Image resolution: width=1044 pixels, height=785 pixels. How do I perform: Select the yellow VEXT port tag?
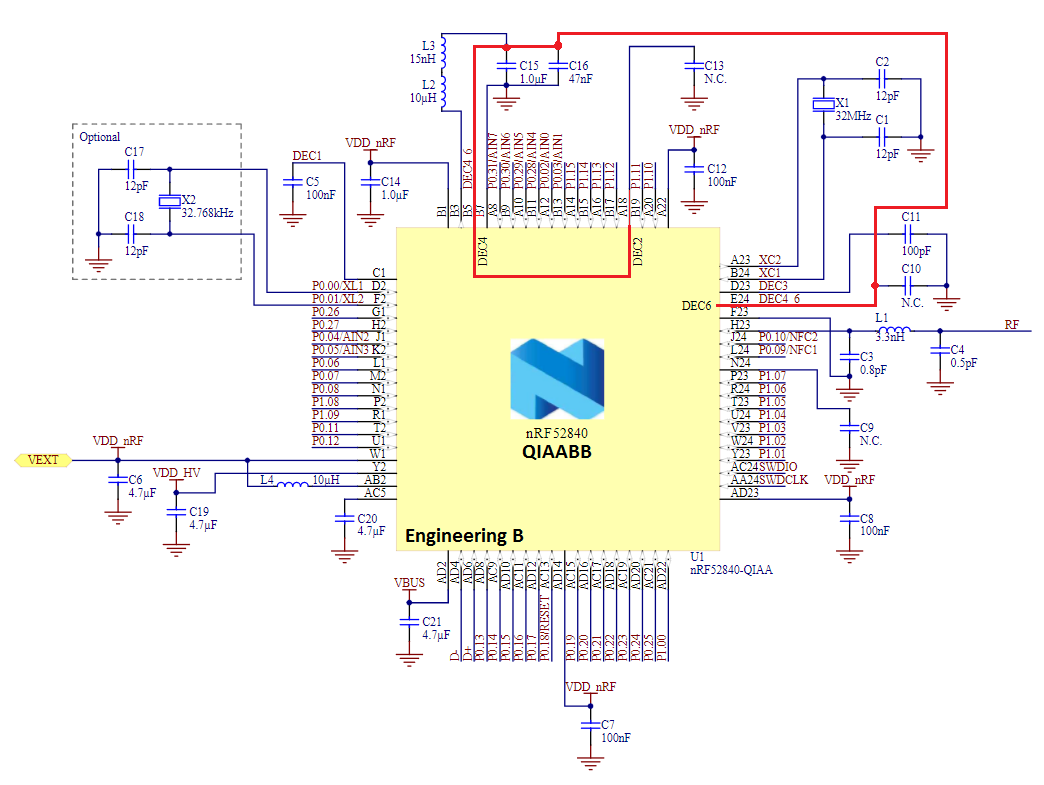pyautogui.click(x=43, y=460)
